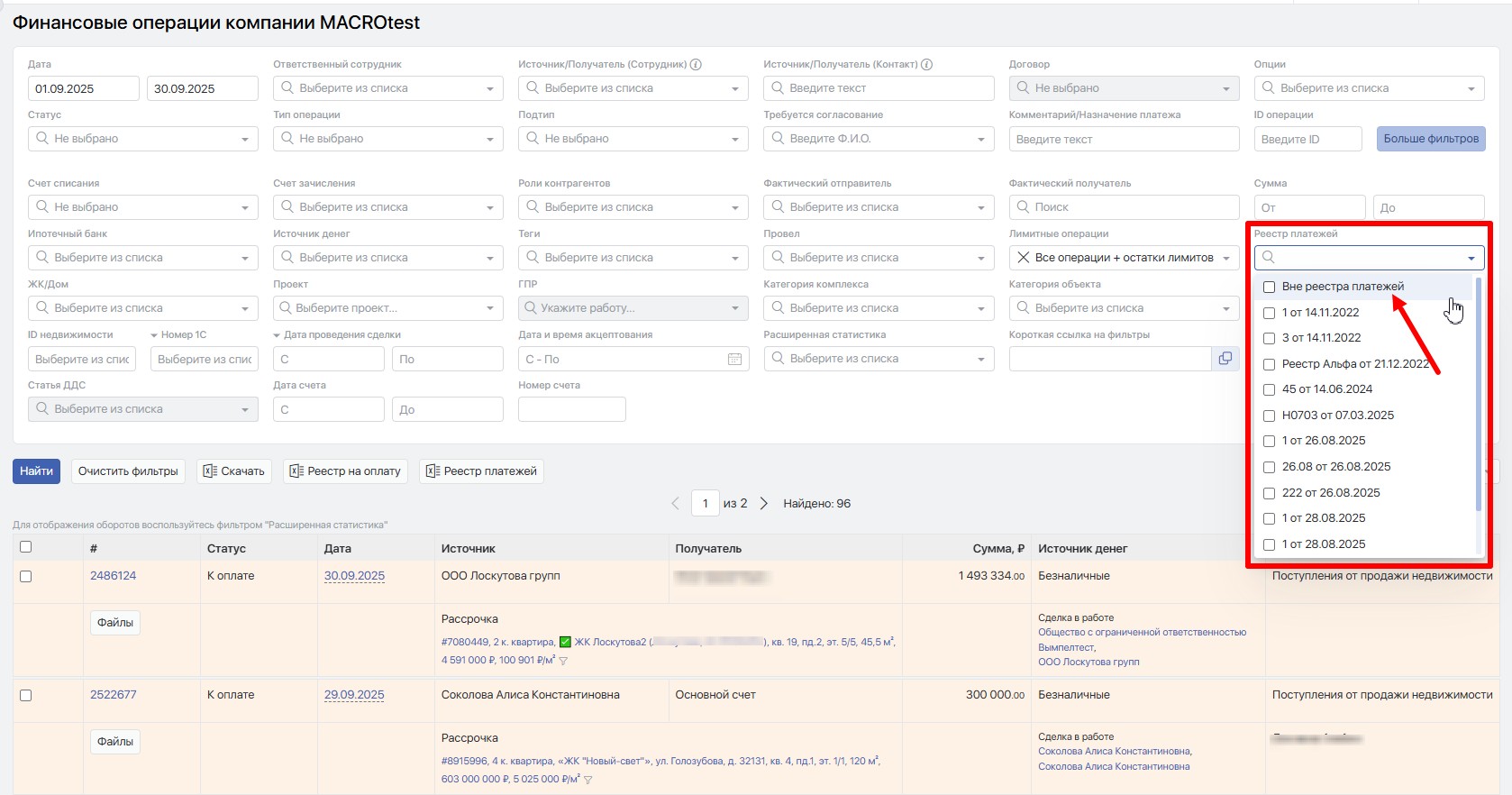Viewport: 1512px width, 795px height.
Task: Click funnel icon after 100 901 ₽/м²
Action: 563,661
